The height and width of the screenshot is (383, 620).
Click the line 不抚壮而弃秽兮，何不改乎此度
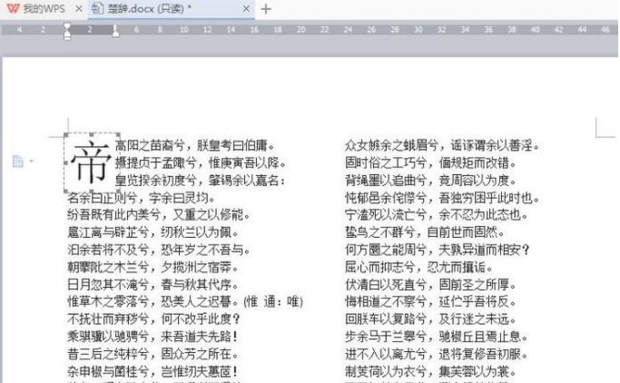[x=154, y=319]
